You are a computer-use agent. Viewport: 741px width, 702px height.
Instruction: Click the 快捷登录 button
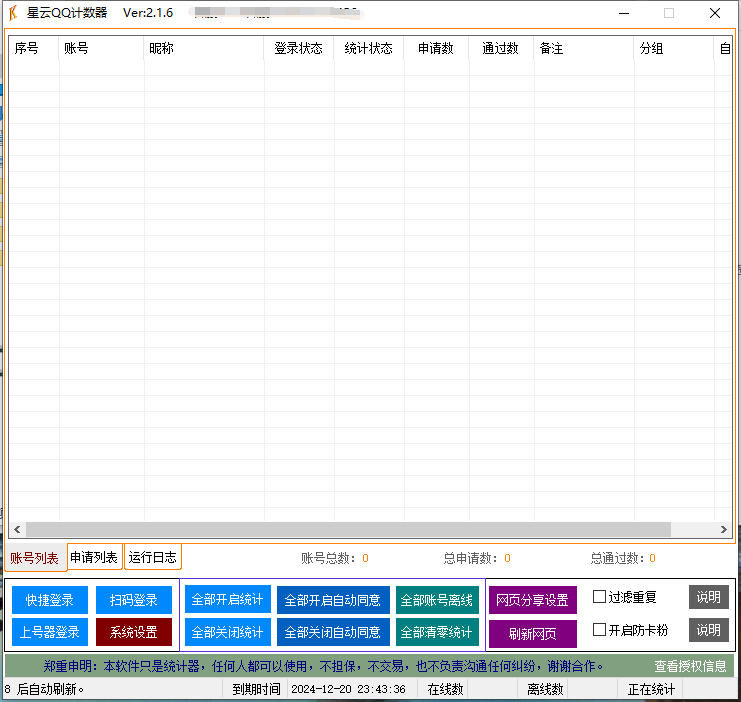pyautogui.click(x=50, y=600)
